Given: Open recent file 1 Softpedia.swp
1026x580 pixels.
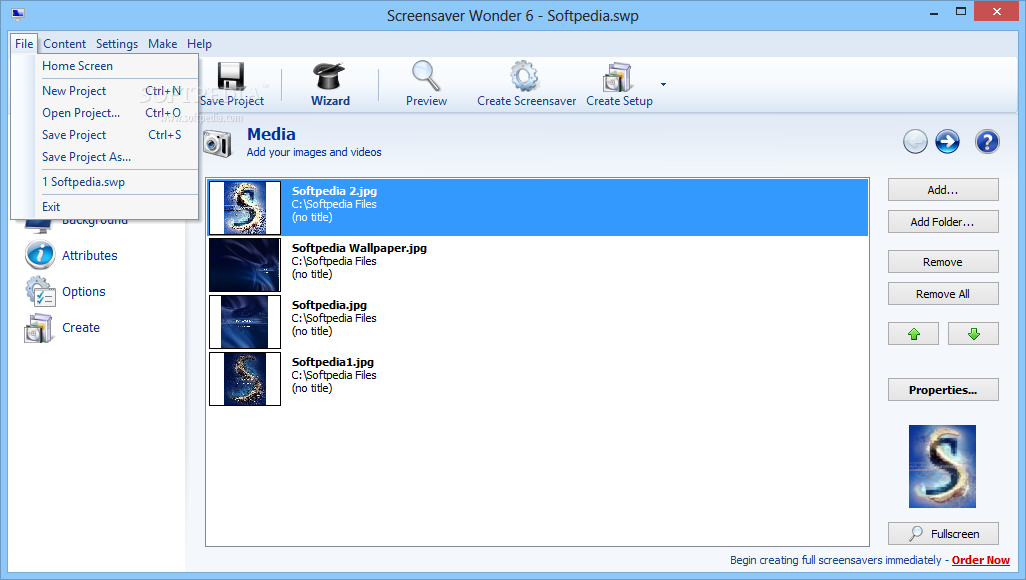Looking at the screenshot, I should point(105,182).
